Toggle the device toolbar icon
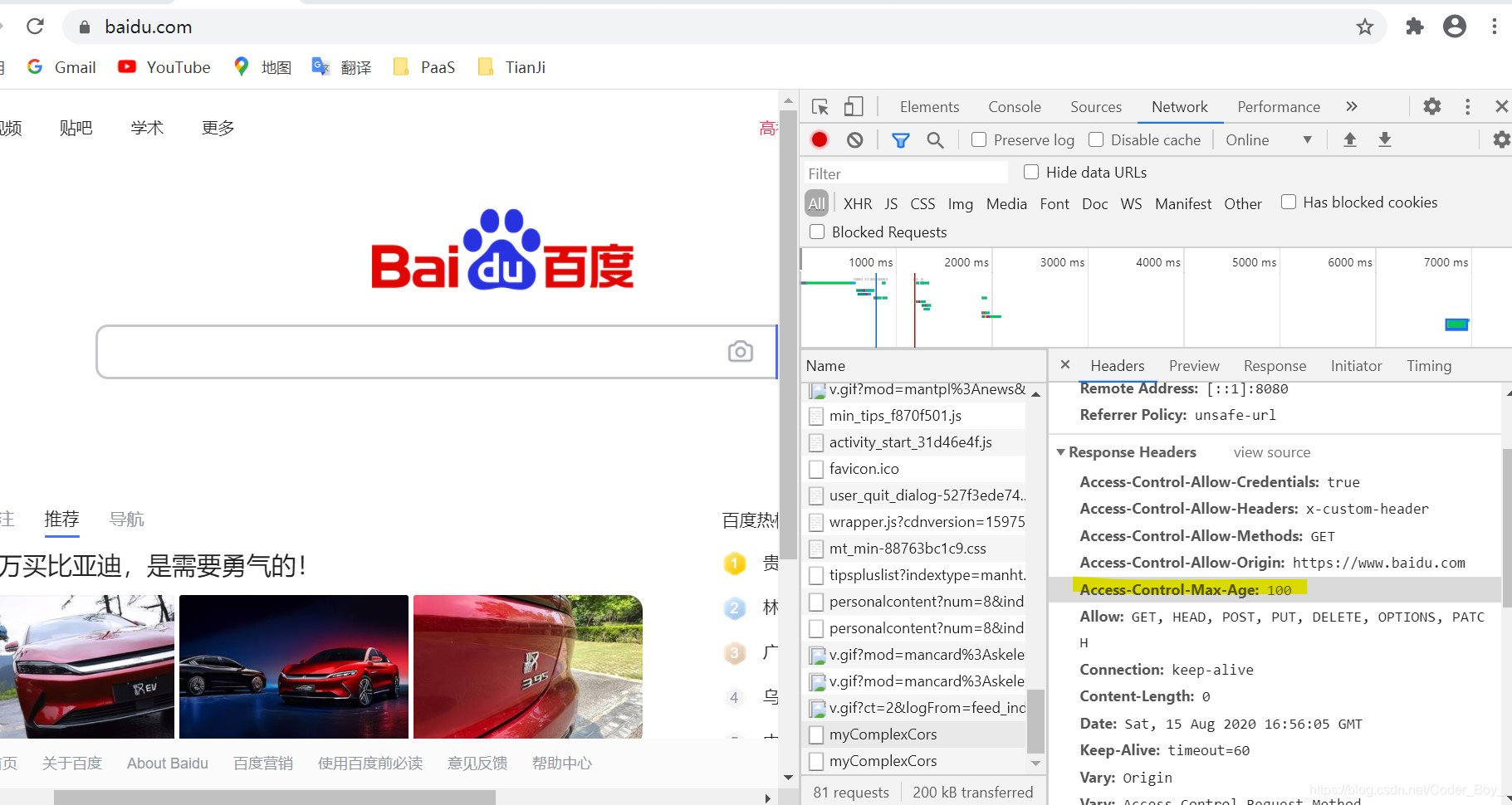Image resolution: width=1512 pixels, height=805 pixels. pyautogui.click(x=854, y=106)
